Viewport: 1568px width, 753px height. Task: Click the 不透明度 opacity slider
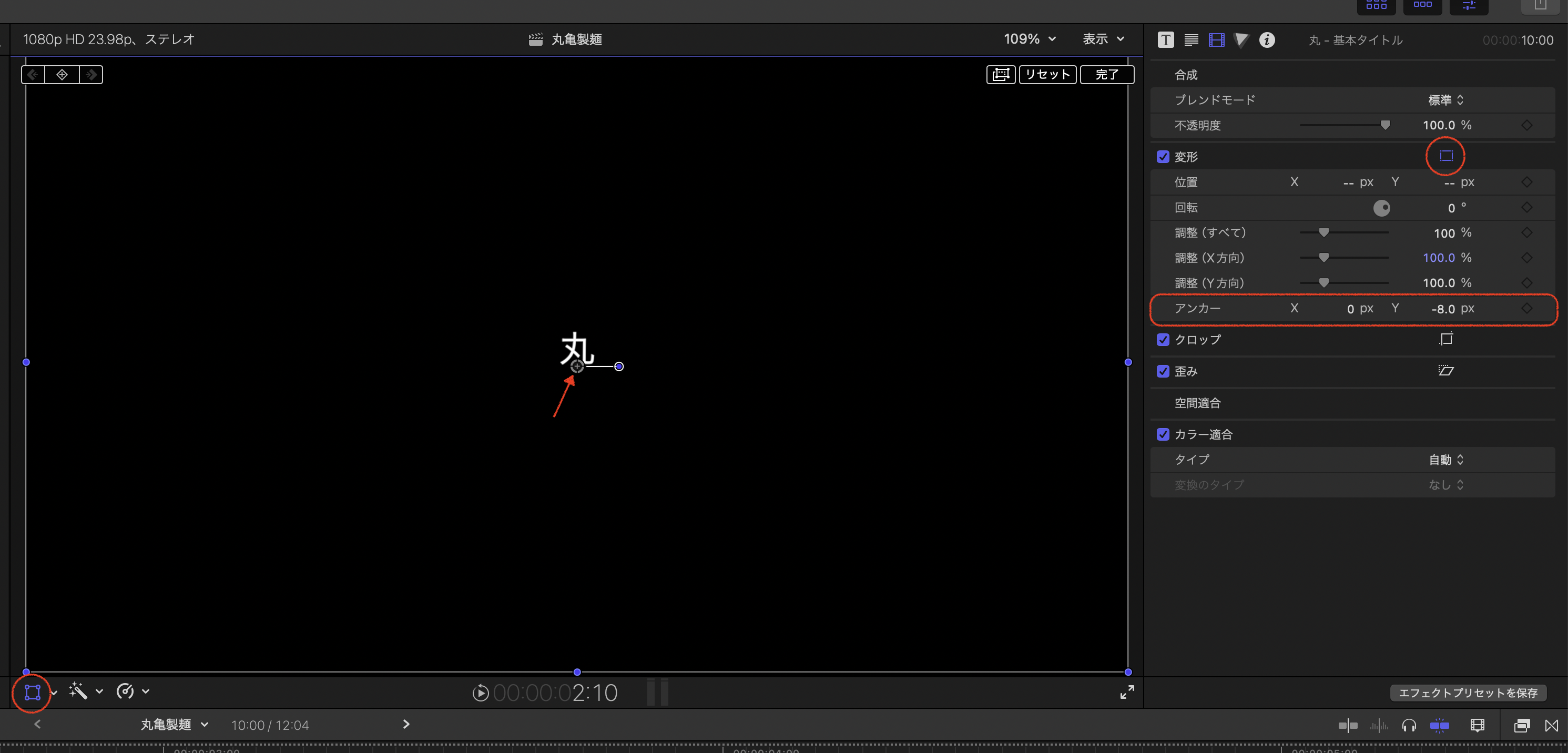pos(1344,125)
